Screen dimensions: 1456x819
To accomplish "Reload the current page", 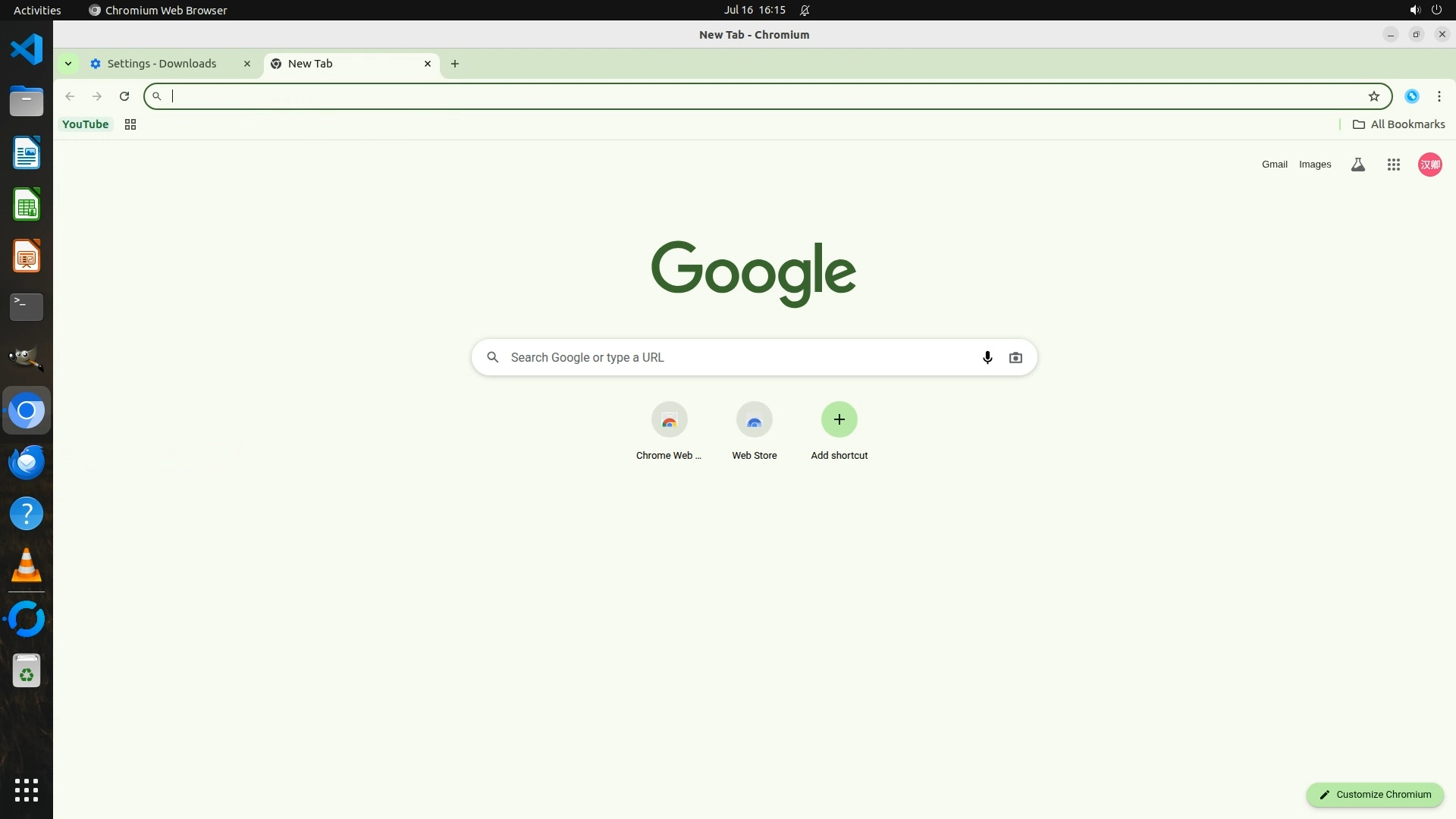I will pos(124,96).
